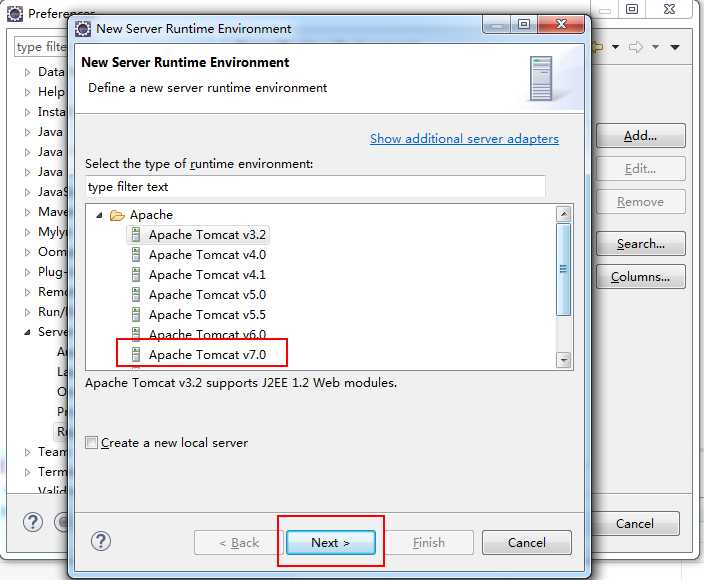Screen dimensions: 704x580
Task: Click the runtime list scroll up arrow
Action: click(x=563, y=214)
